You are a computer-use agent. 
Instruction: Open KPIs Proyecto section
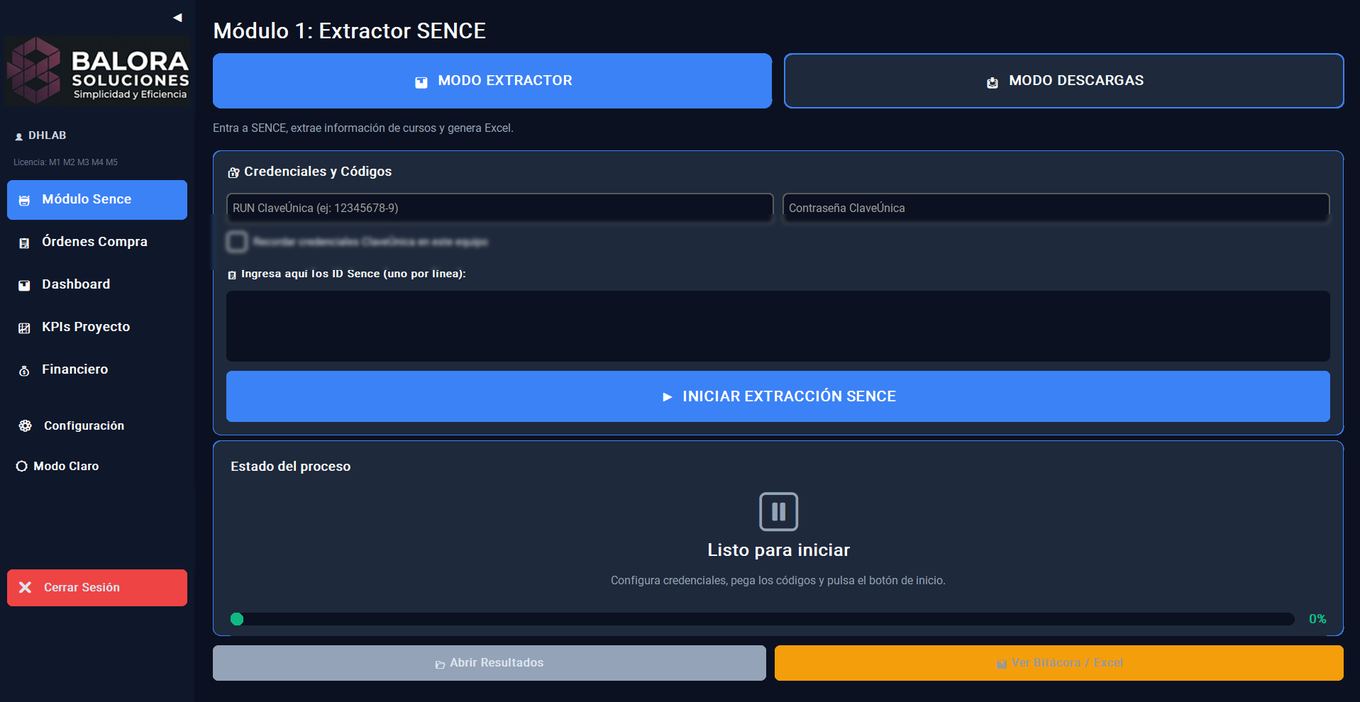click(97, 327)
